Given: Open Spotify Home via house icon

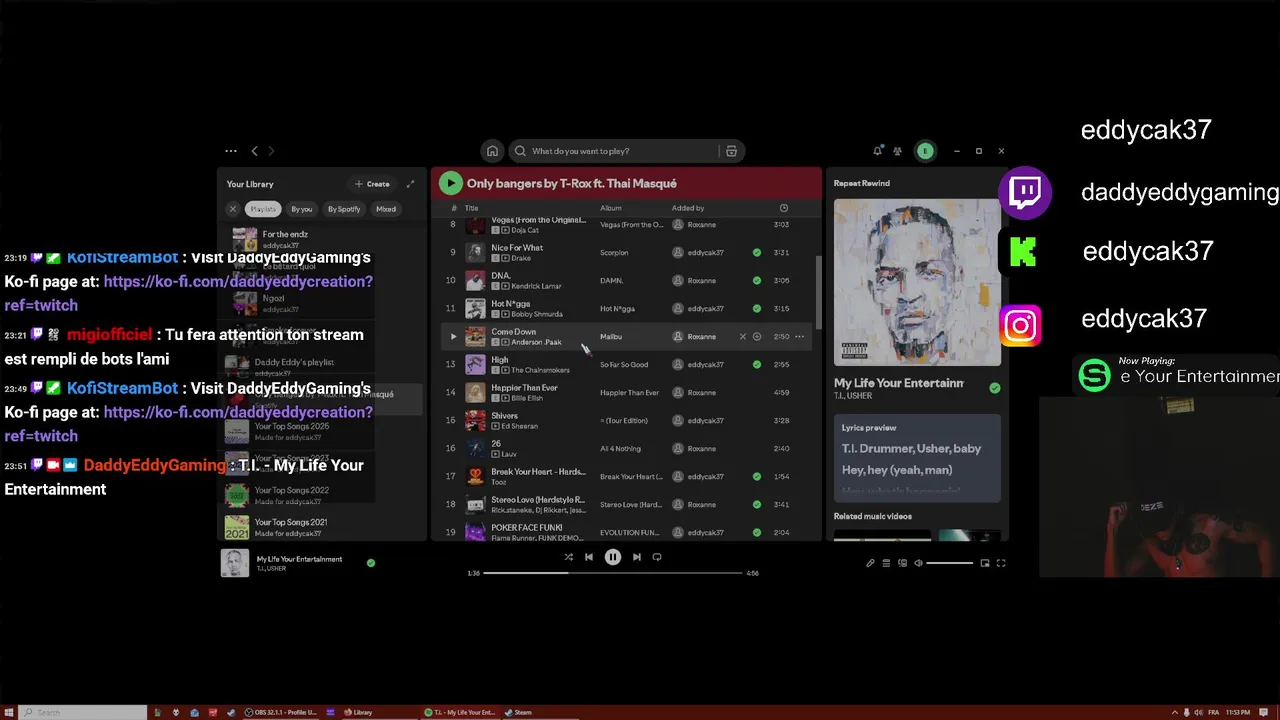Looking at the screenshot, I should click(492, 151).
